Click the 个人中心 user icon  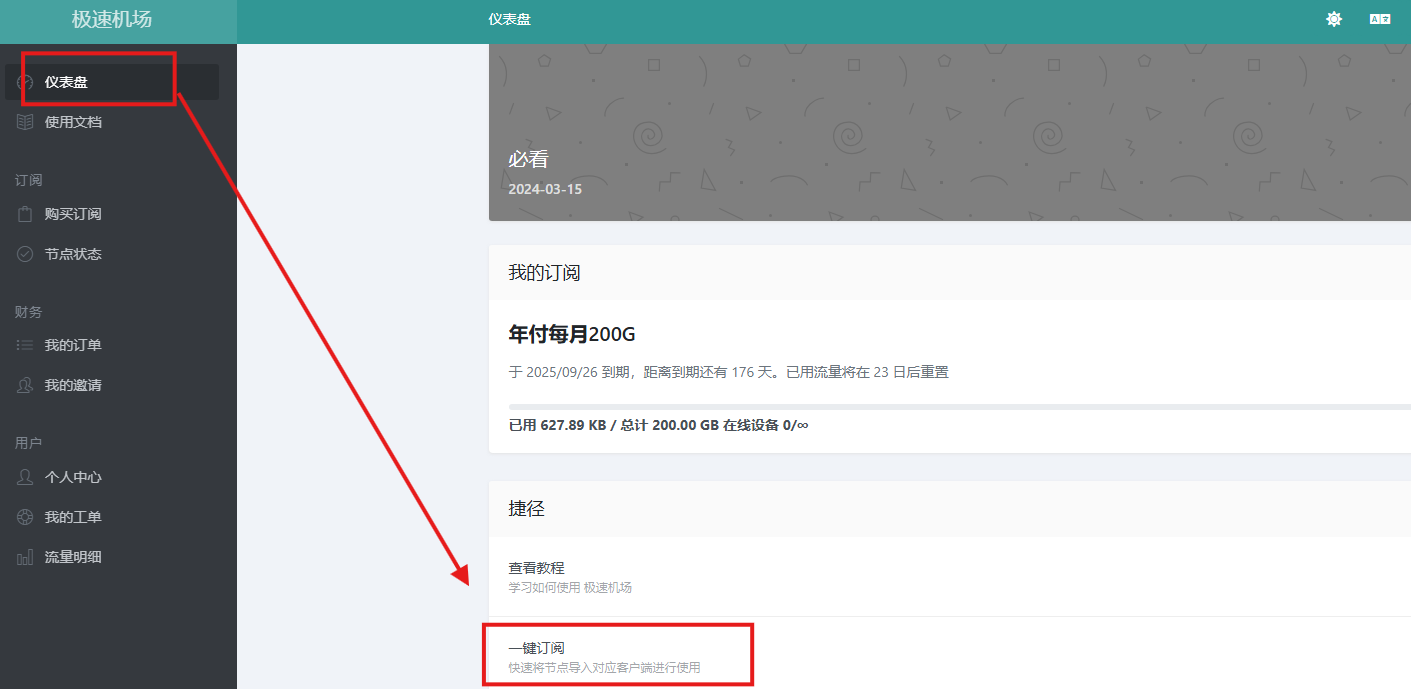coord(26,477)
